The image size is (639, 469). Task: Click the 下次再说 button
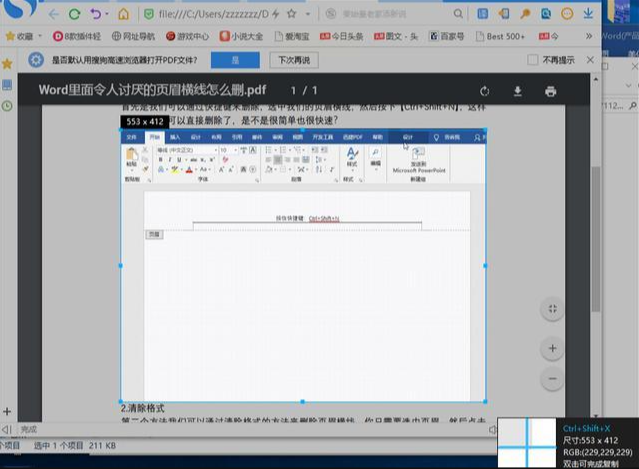coord(292,60)
